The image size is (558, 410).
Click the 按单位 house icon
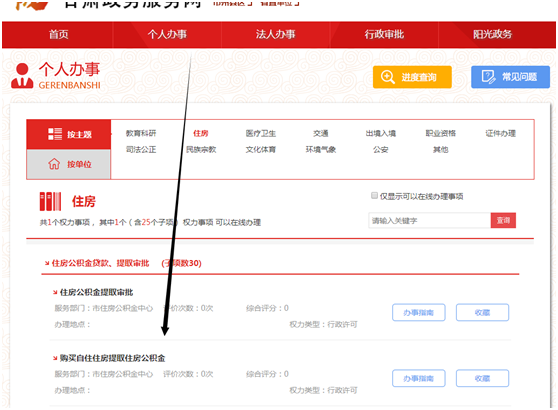tap(54, 164)
